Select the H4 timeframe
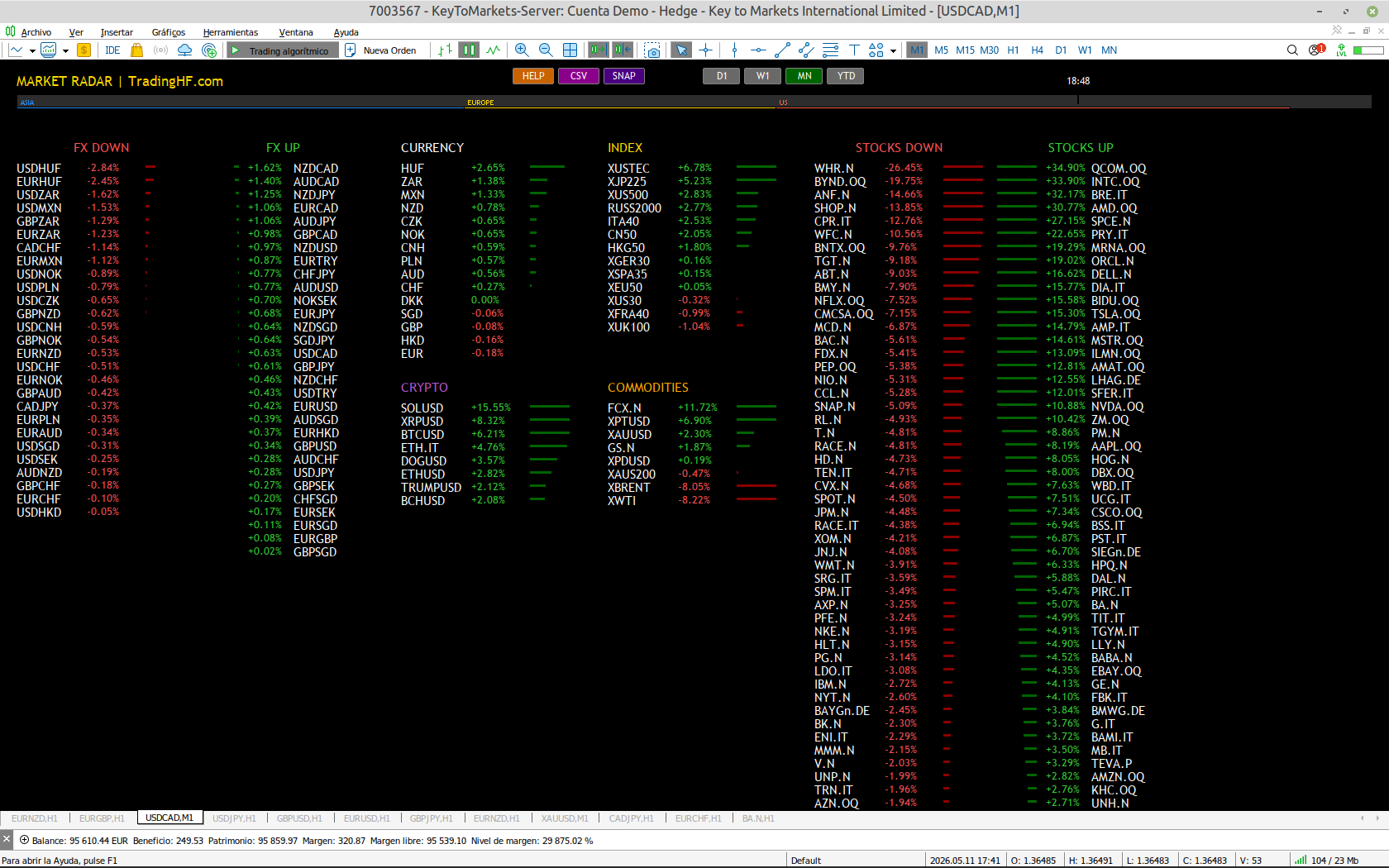Viewport: 1389px width, 868px height. [x=1037, y=50]
